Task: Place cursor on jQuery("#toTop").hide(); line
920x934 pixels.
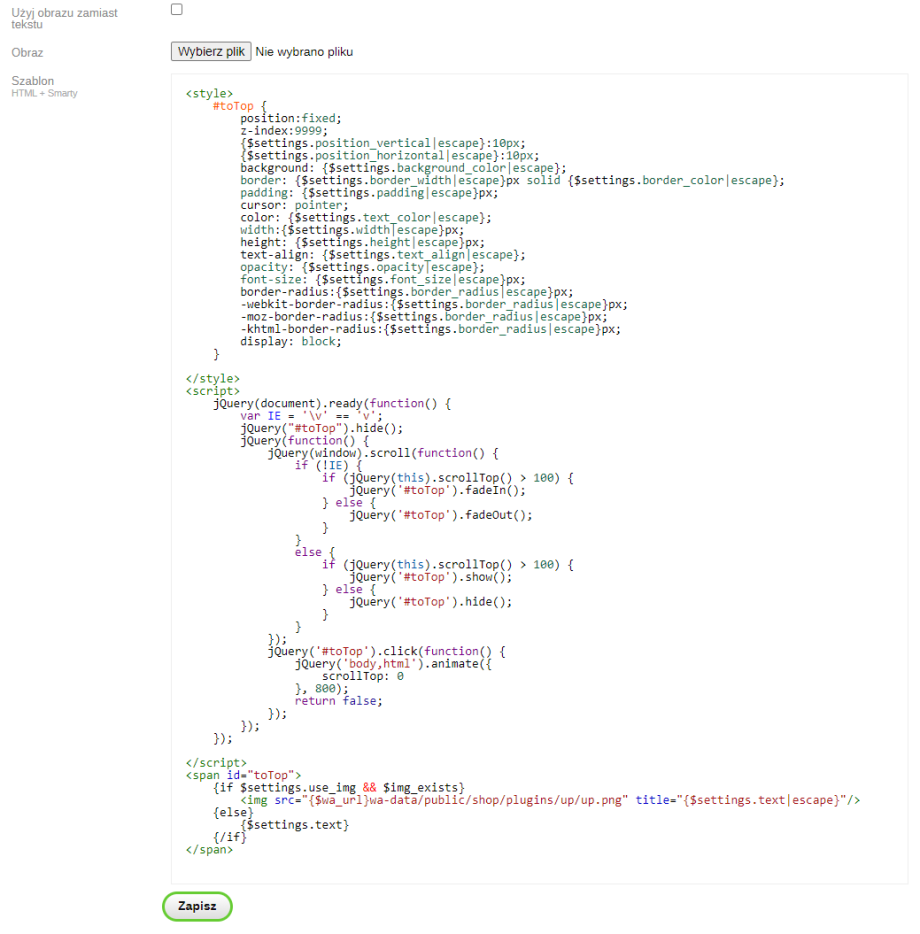Action: coord(319,428)
